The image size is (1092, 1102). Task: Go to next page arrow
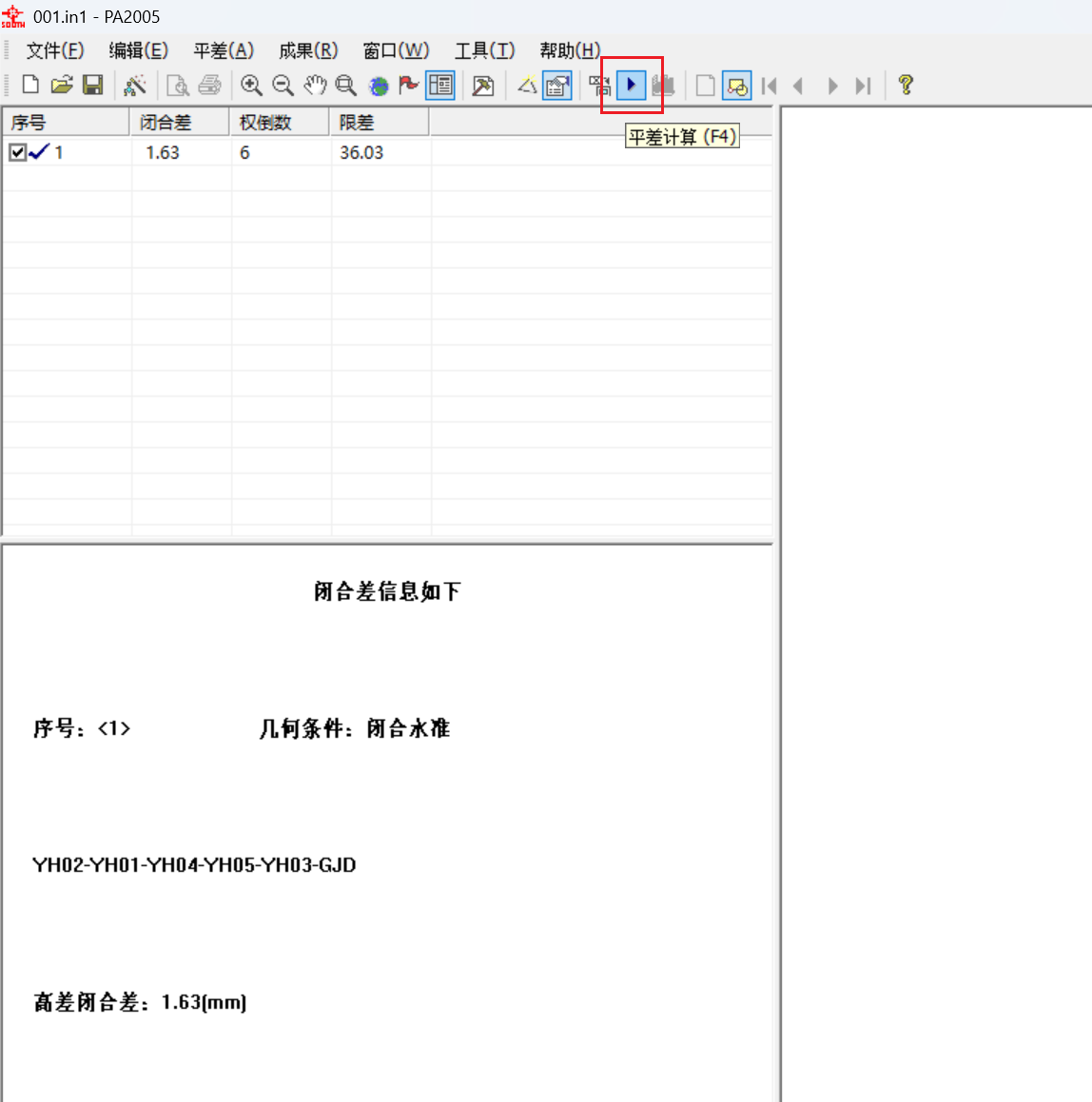(832, 85)
